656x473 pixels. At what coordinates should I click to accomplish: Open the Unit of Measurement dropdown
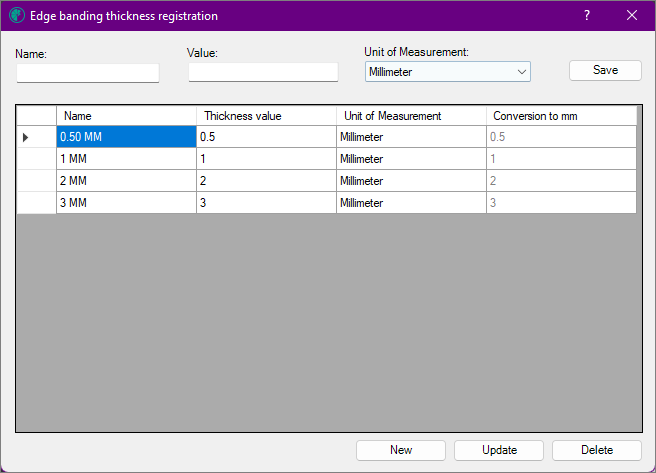pos(448,72)
